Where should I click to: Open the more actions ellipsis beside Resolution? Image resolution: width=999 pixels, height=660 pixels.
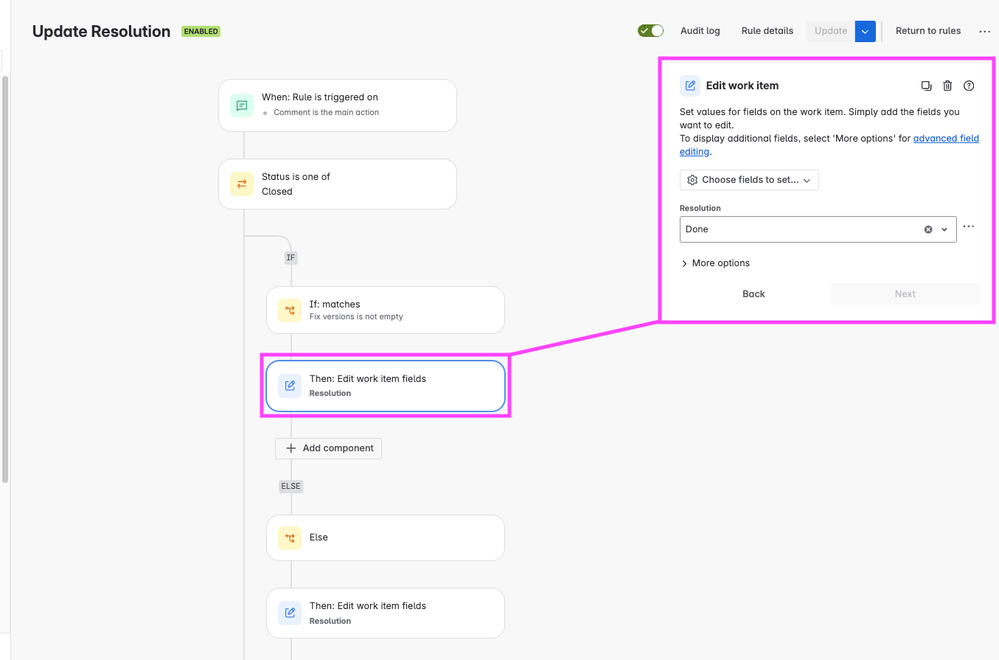[x=968, y=227]
